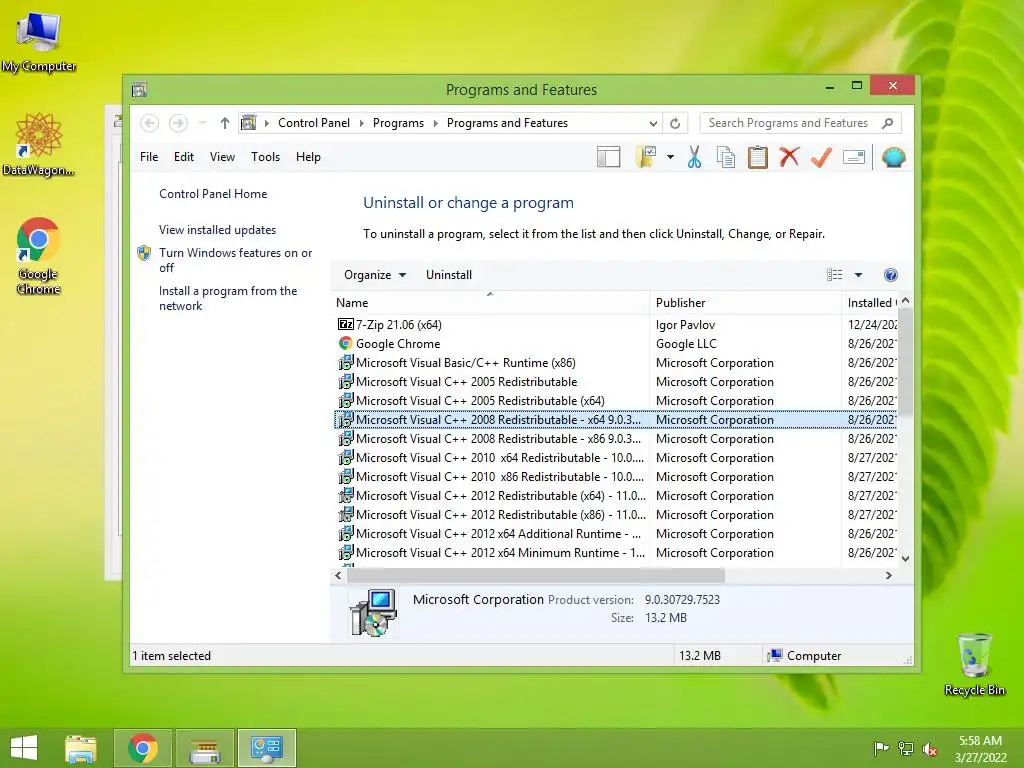Open the Edit menu
Viewport: 1024px width, 768px height.
184,157
